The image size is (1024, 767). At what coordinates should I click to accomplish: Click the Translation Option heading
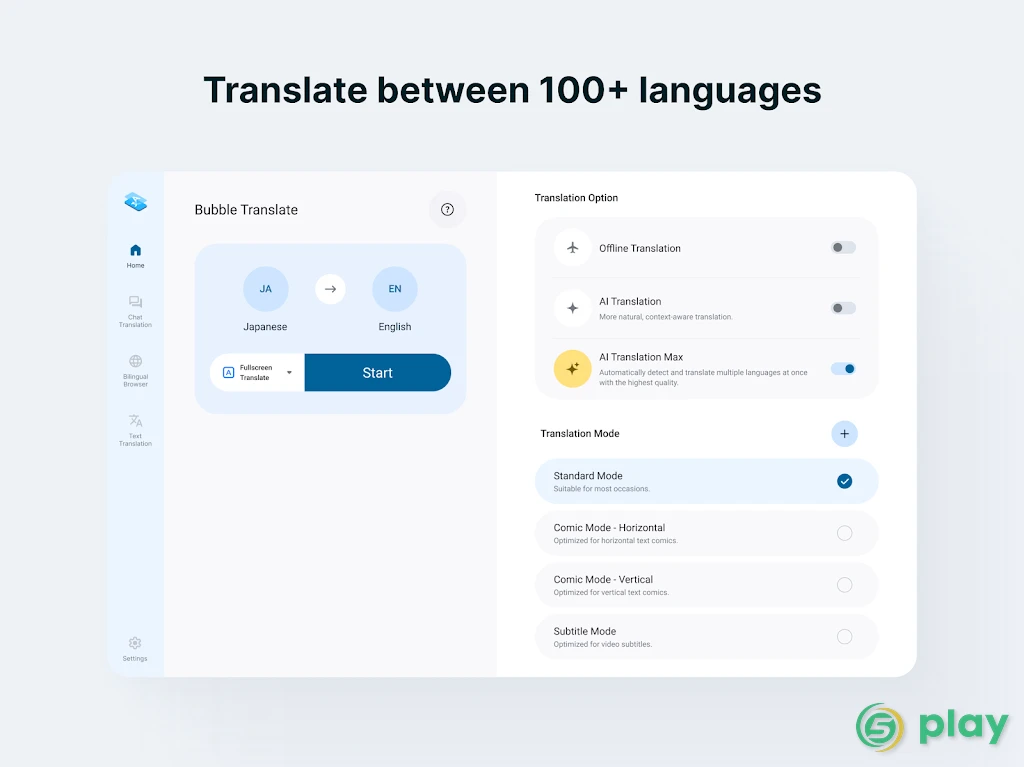point(576,198)
